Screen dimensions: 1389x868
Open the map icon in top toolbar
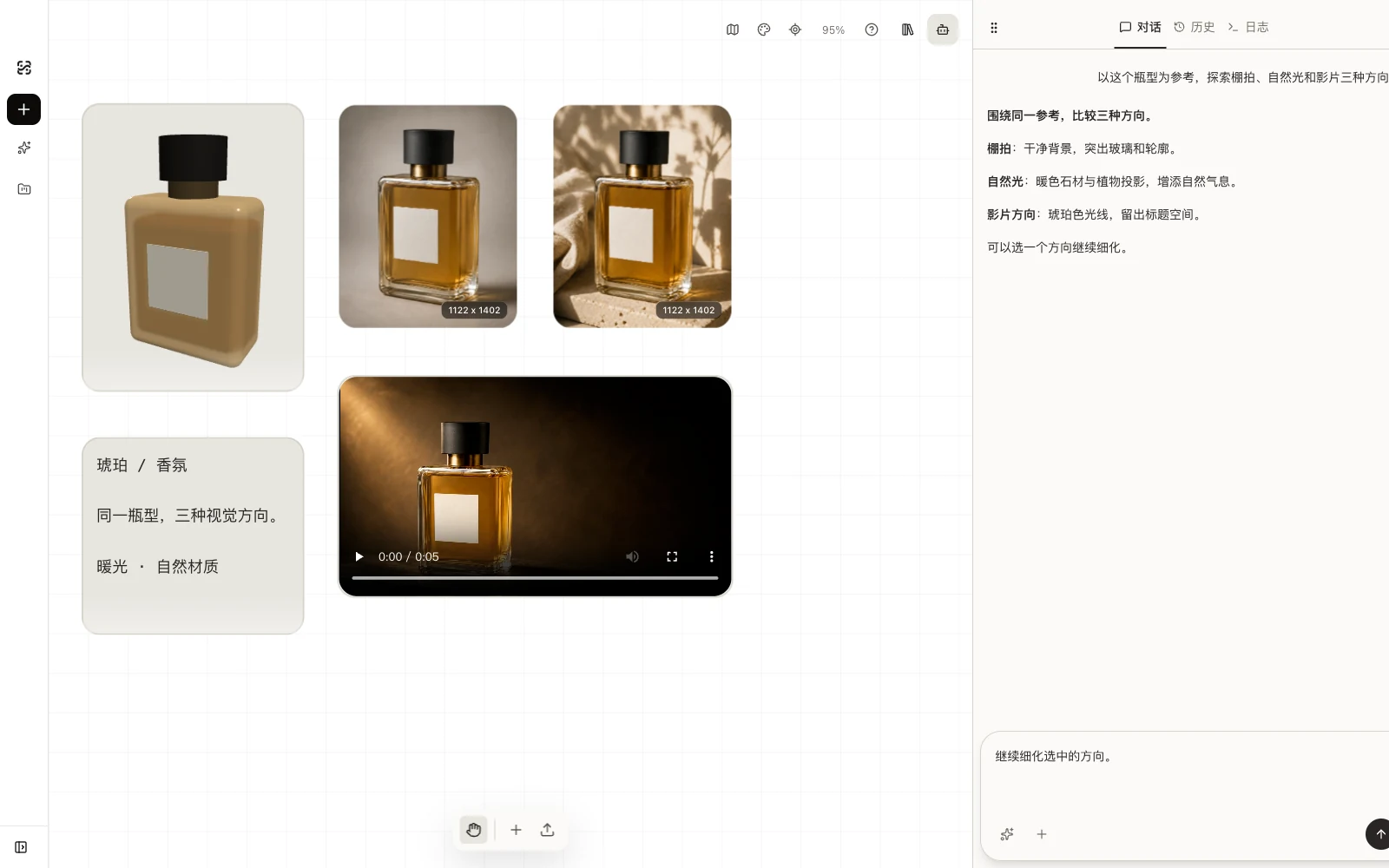coord(733,30)
